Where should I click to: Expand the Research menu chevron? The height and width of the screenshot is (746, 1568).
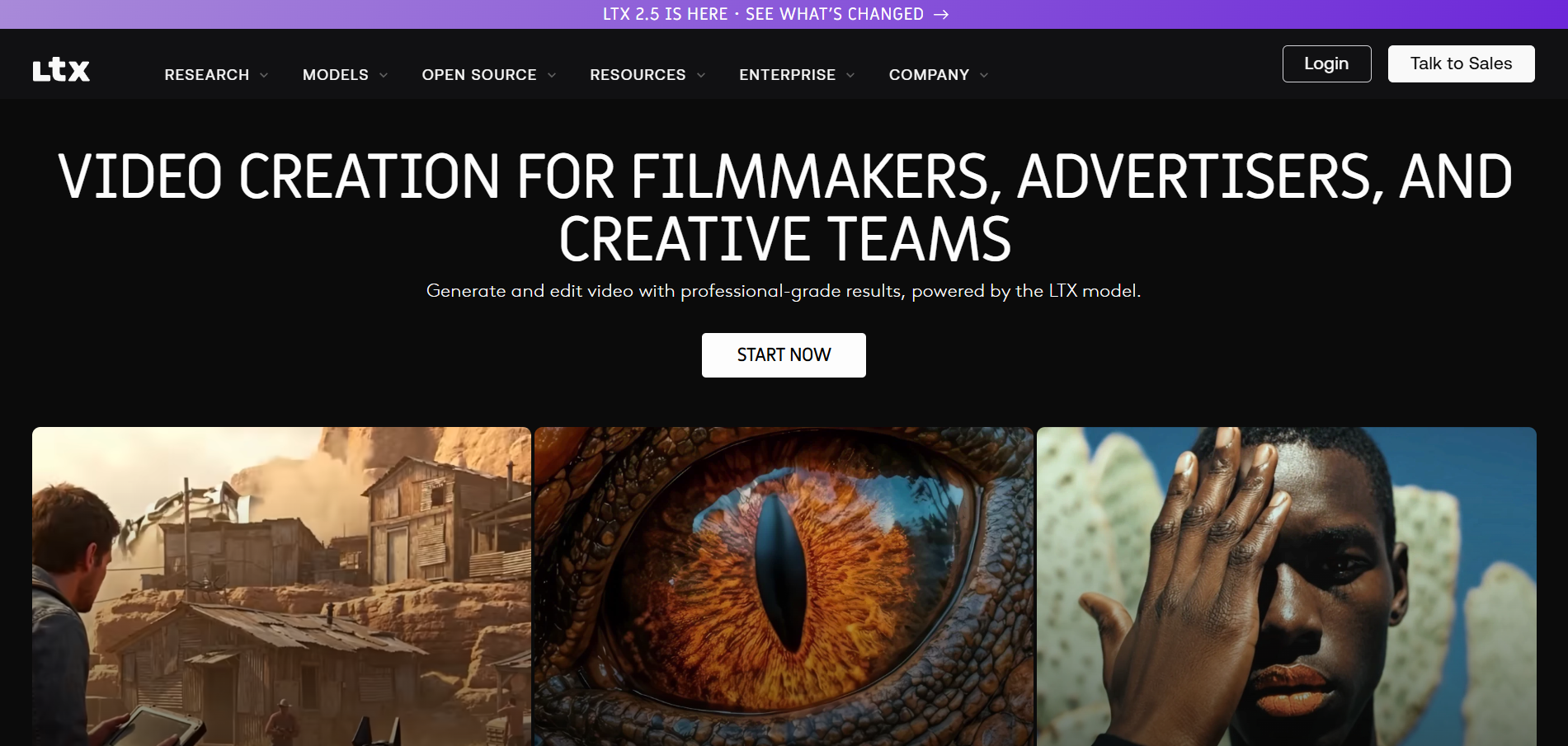(x=264, y=75)
